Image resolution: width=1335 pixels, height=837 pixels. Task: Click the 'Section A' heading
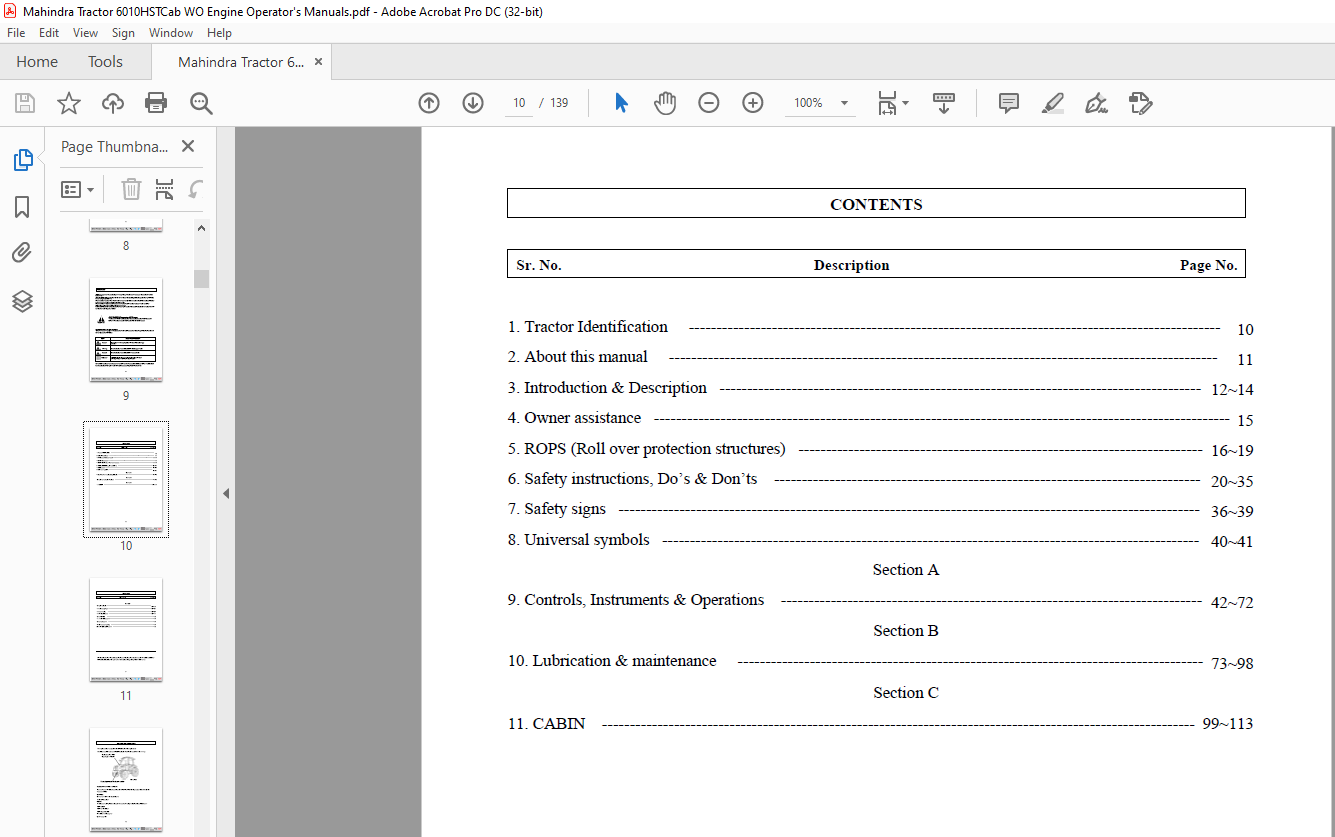click(x=906, y=570)
